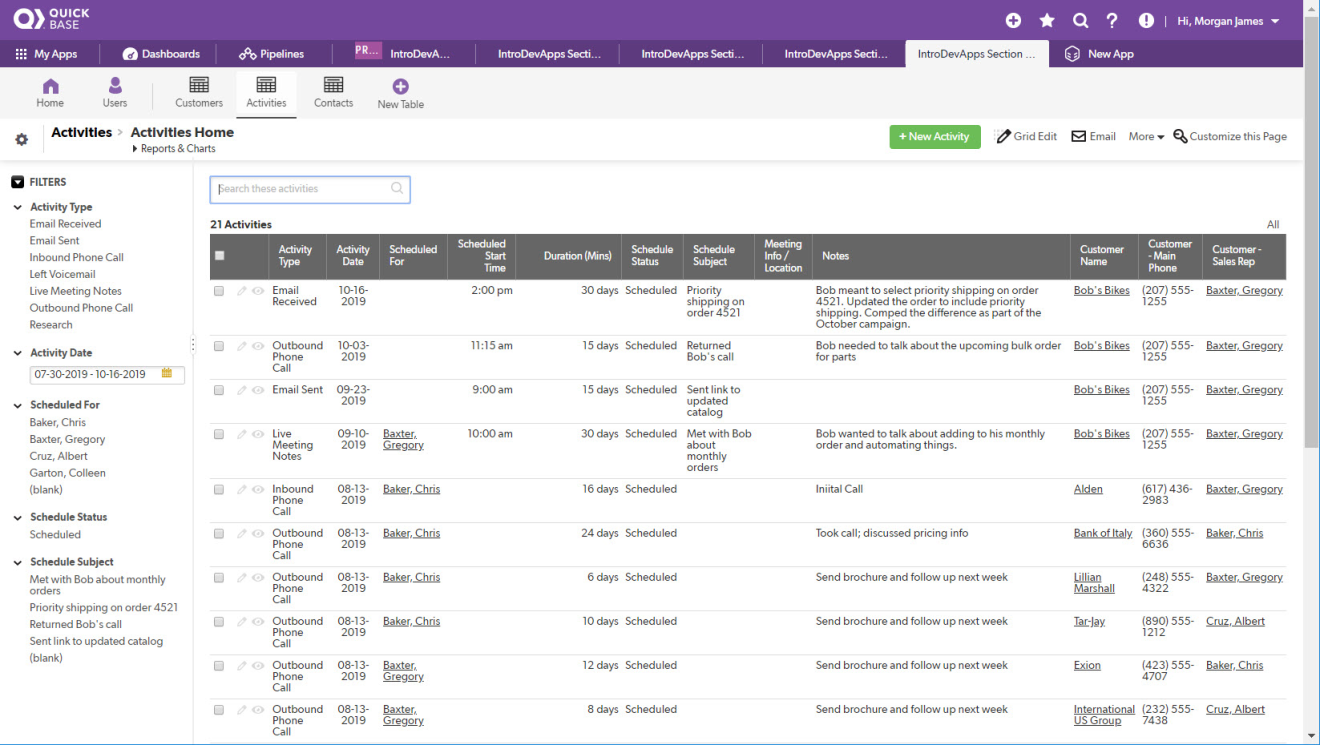The height and width of the screenshot is (745, 1320).
Task: Collapse the Activity Type filter section
Action: (18, 208)
